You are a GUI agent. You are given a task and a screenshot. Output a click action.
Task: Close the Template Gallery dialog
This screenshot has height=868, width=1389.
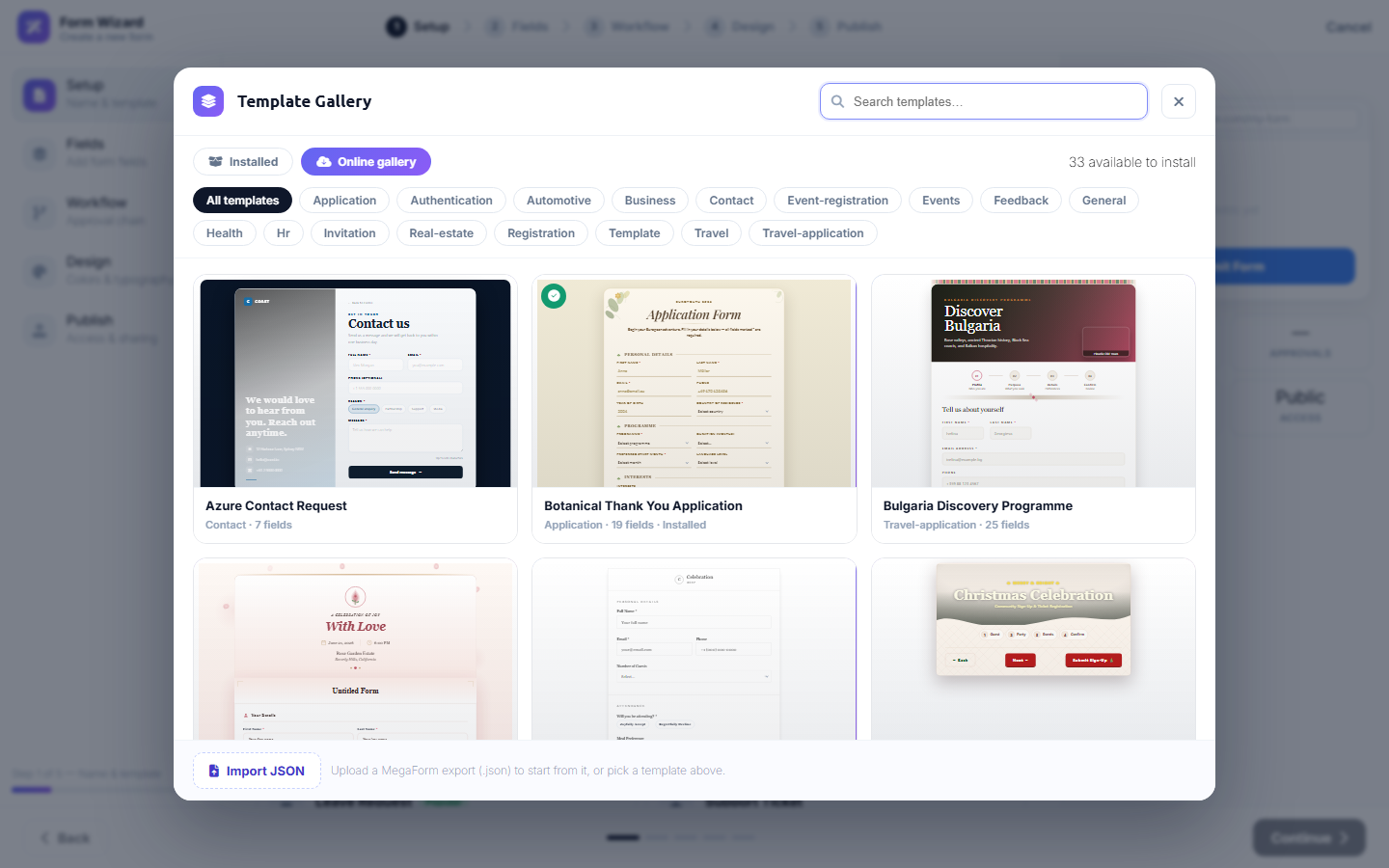(x=1179, y=101)
